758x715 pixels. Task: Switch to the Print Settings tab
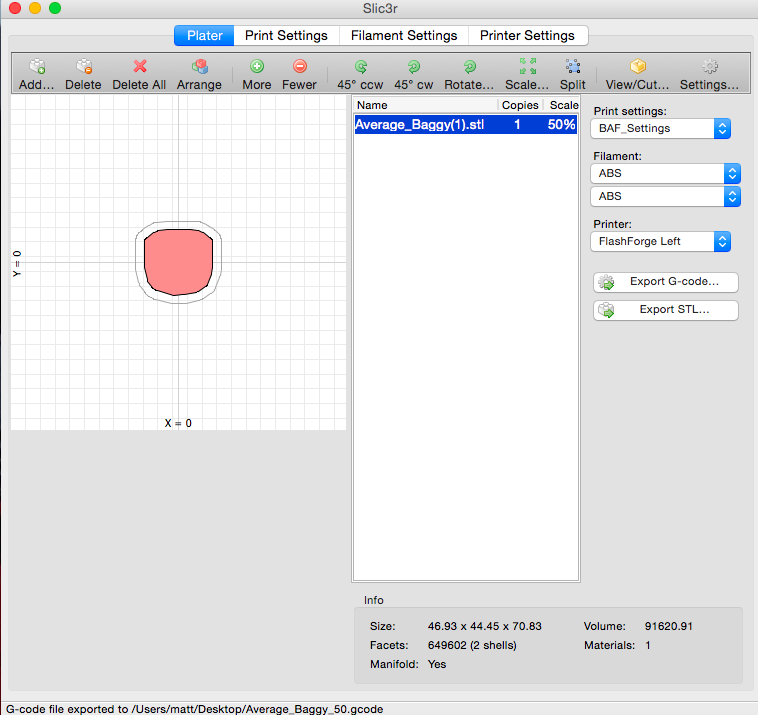click(286, 35)
